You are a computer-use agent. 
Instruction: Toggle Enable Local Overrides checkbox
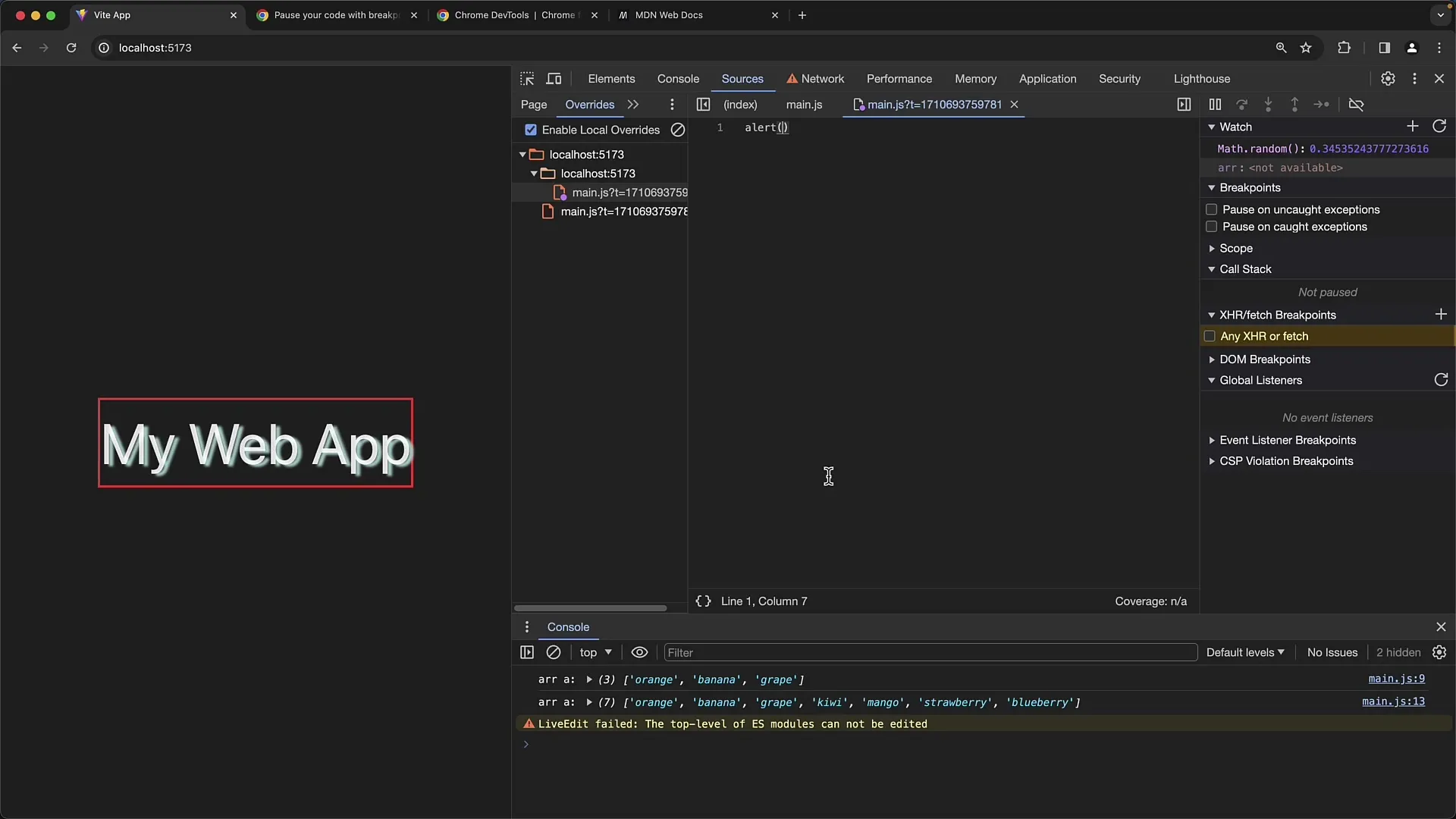tap(531, 130)
